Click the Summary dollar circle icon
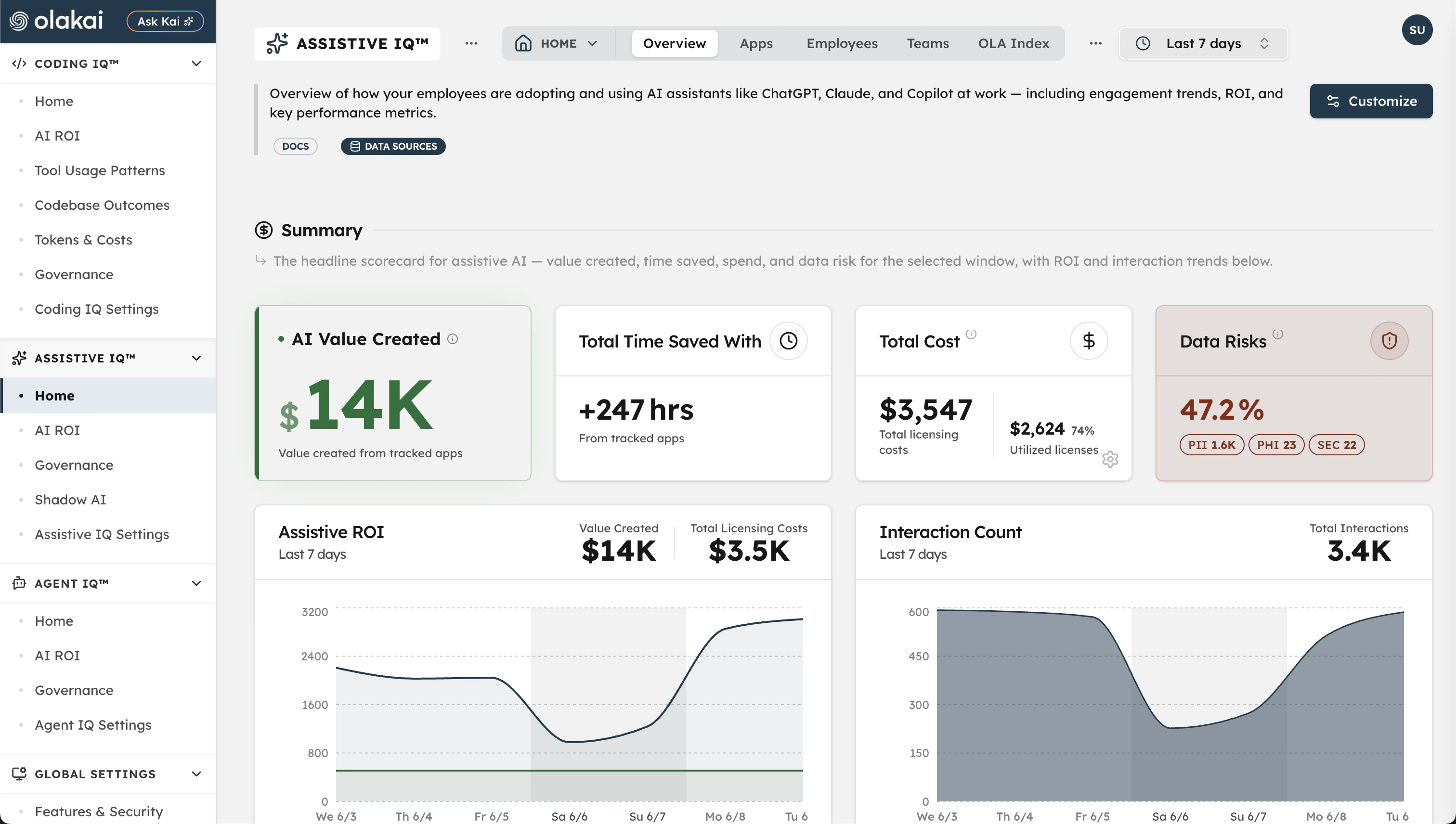The width and height of the screenshot is (1456, 824). coord(264,230)
